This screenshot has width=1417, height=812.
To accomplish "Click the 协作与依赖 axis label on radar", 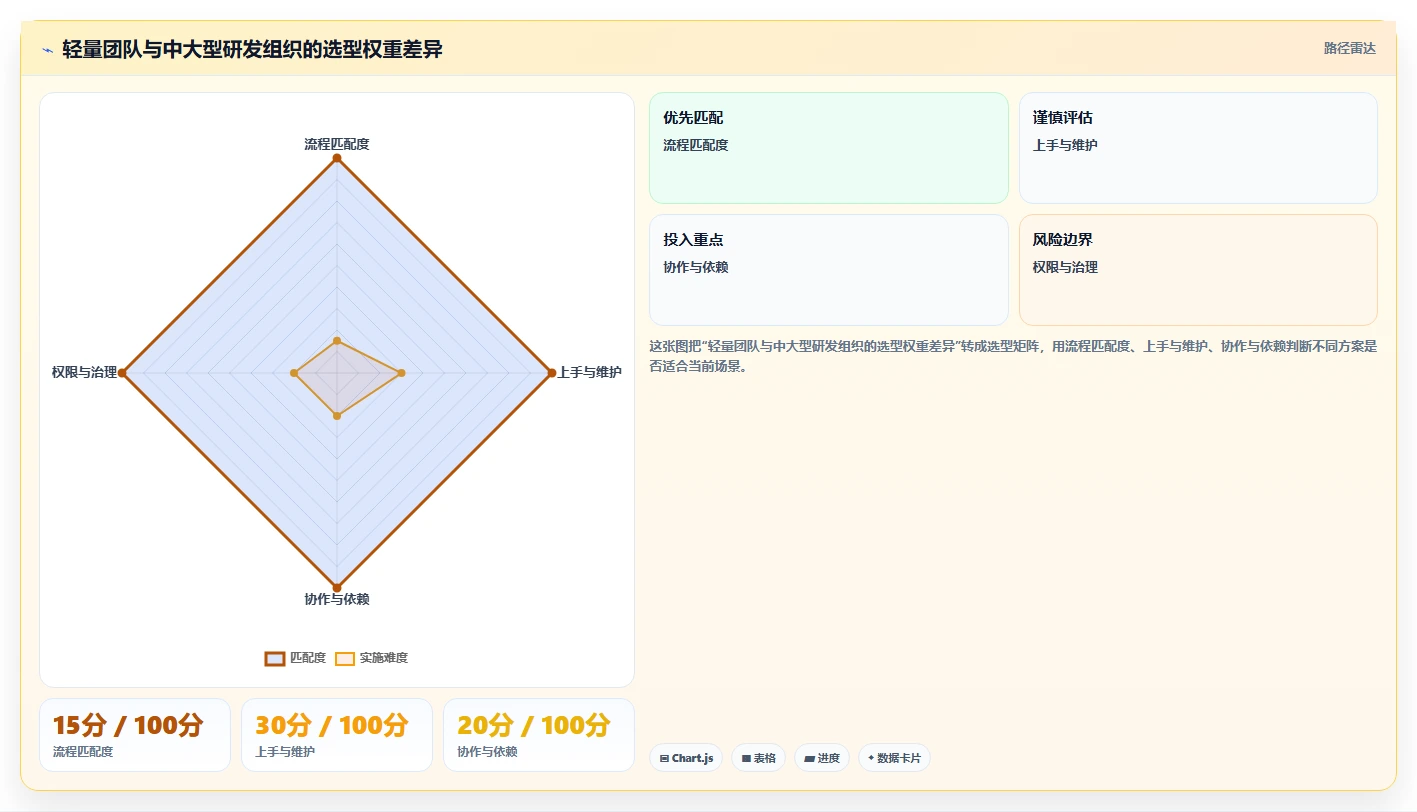I will tap(337, 599).
